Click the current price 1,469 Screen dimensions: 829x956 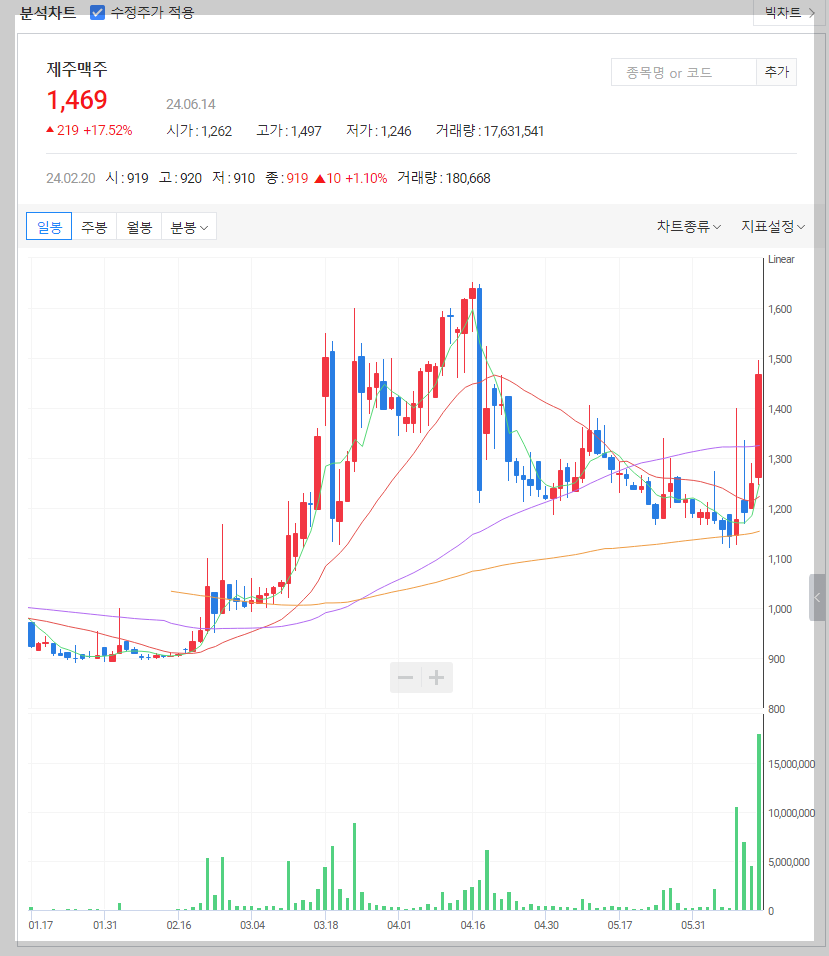click(x=77, y=100)
